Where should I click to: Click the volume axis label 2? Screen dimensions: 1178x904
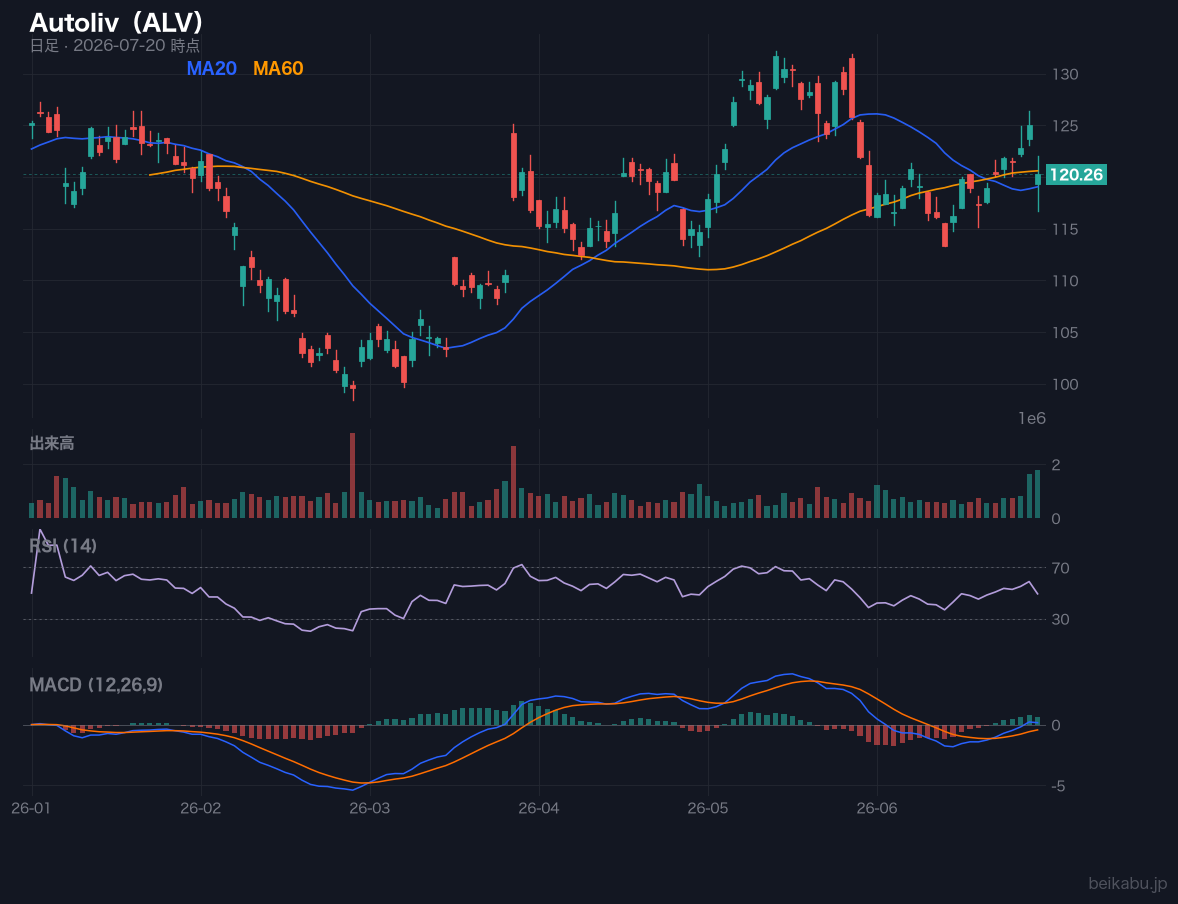click(1056, 465)
